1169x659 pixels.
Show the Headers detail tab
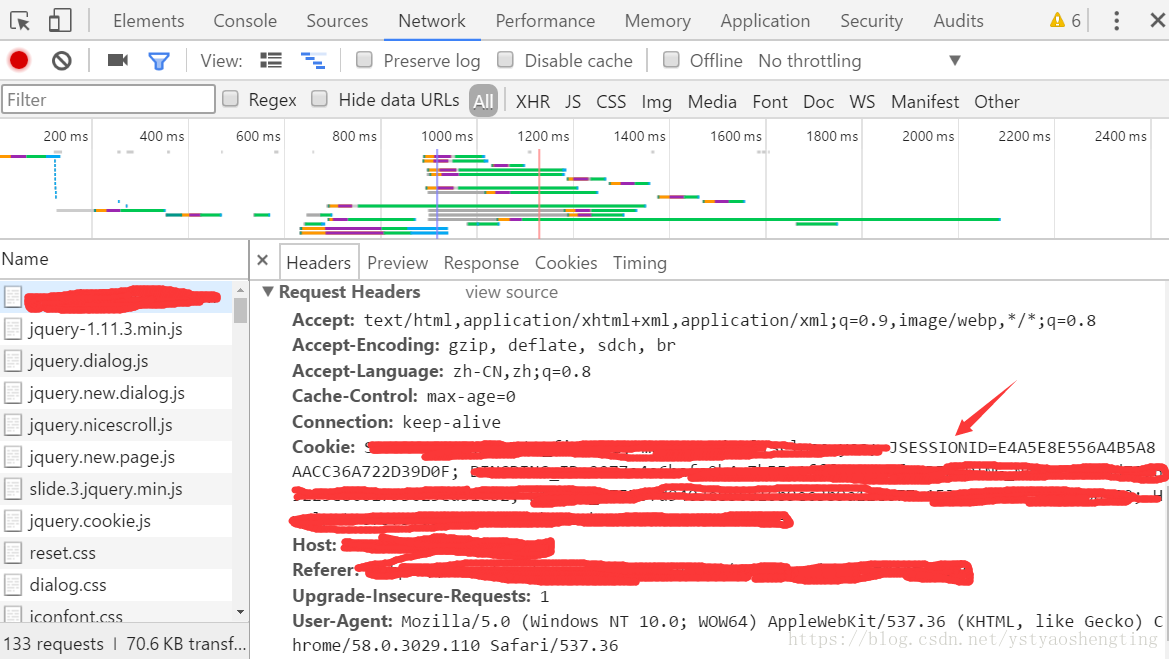pos(318,263)
